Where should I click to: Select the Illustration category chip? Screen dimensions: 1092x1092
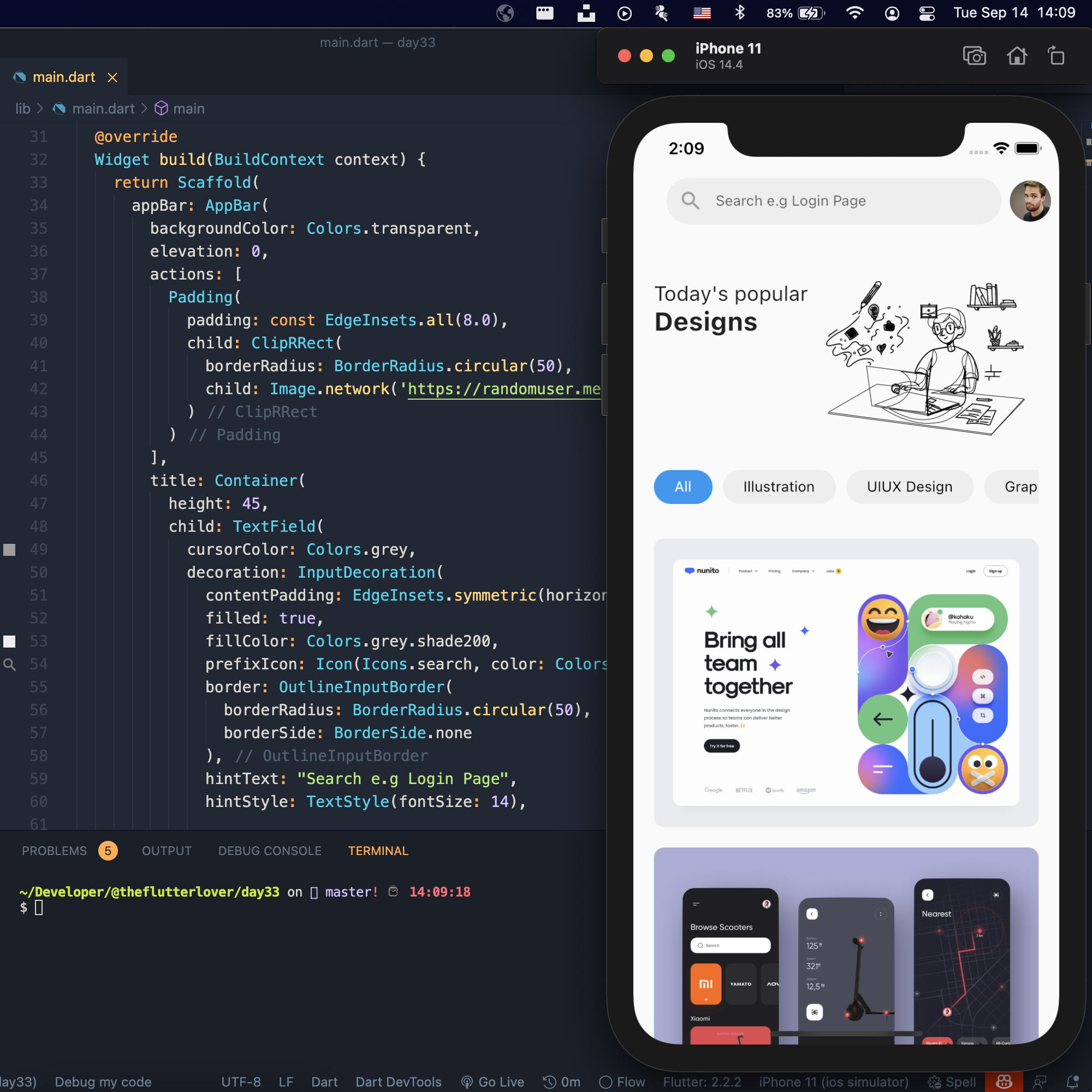click(778, 486)
